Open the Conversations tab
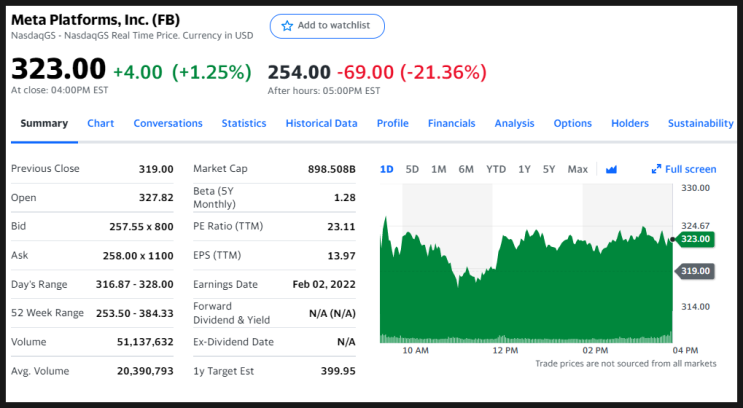Screen dimensions: 743x408 (168, 123)
